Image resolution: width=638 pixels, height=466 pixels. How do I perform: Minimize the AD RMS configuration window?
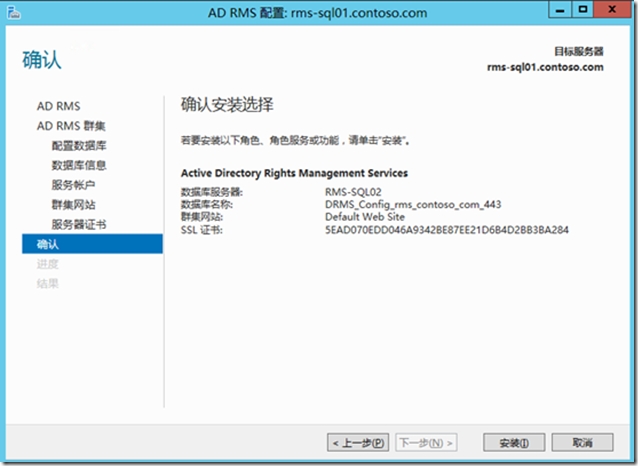tap(560, 10)
